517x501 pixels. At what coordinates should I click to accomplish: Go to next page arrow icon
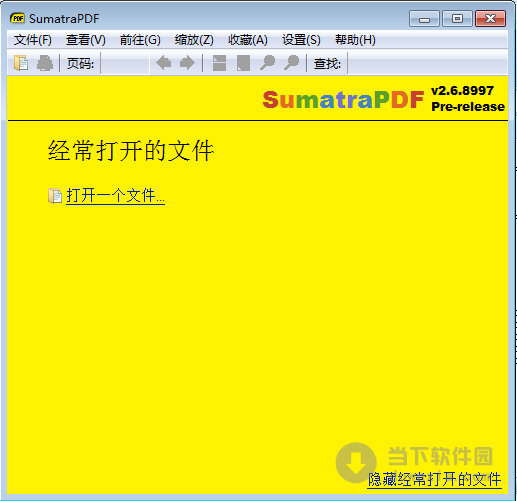pos(187,63)
